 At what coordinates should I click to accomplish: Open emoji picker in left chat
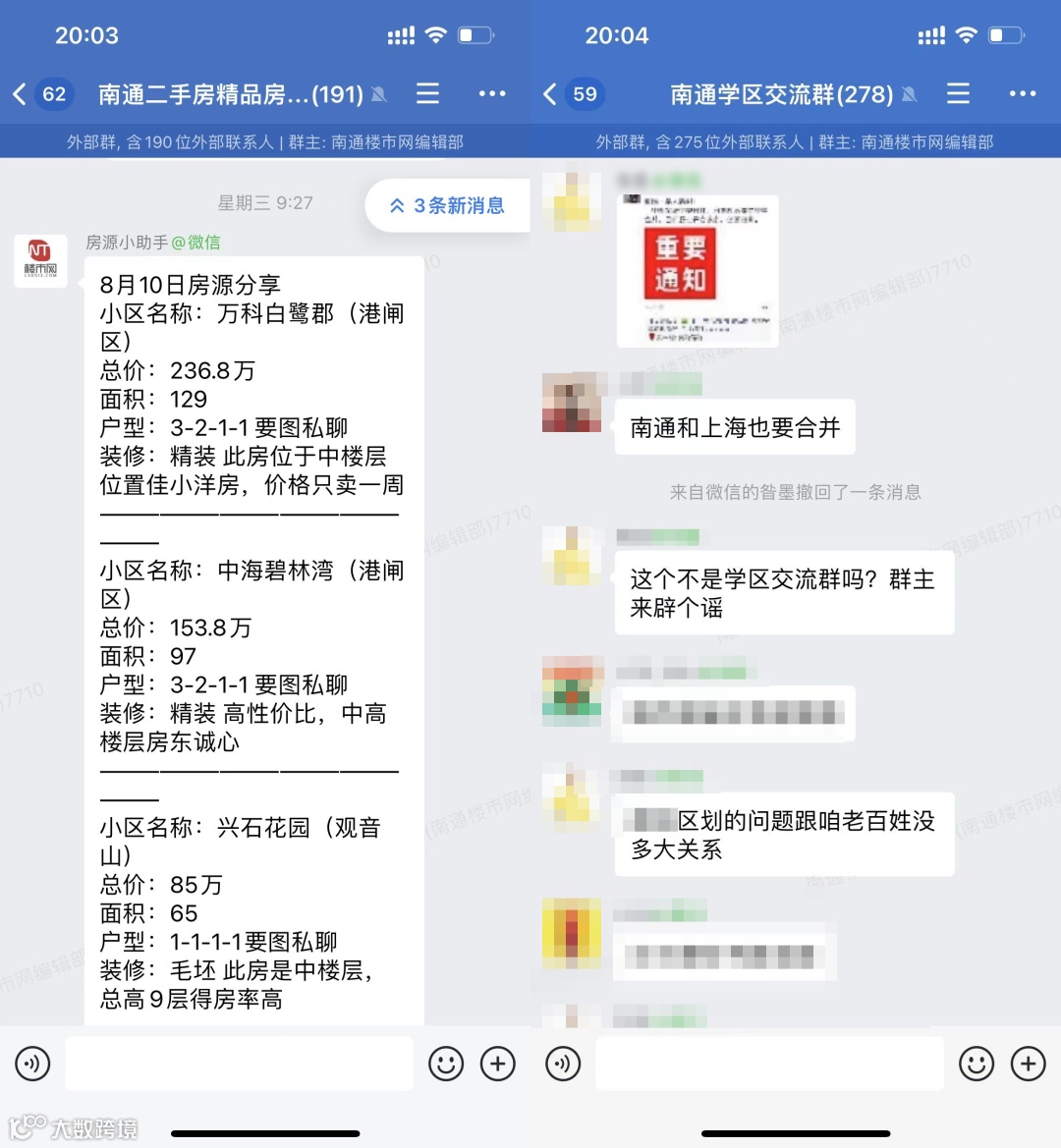point(446,1064)
